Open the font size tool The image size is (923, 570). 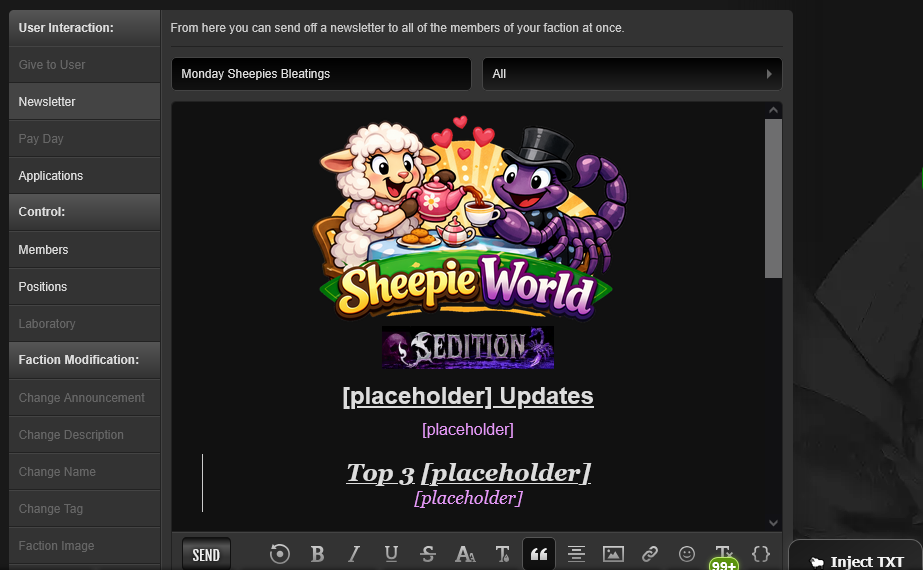[465, 554]
